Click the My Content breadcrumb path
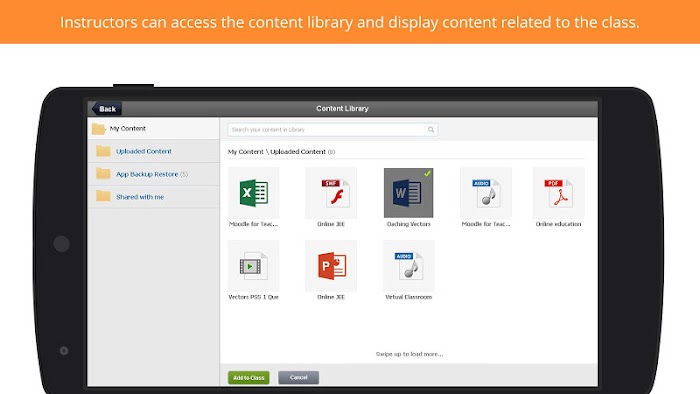Viewport: 700px width, 394px height. click(x=246, y=152)
